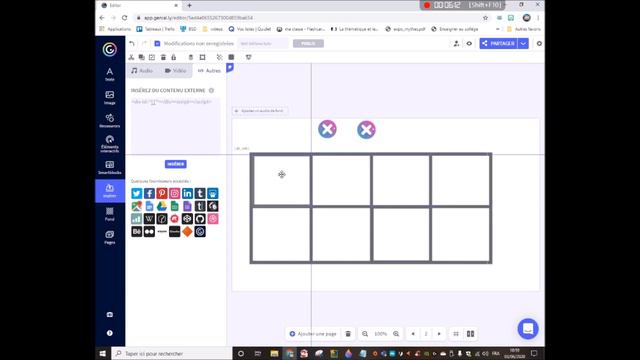Image resolution: width=640 pixels, height=360 pixels.
Task: Open the two-page view icon
Action: point(471,334)
